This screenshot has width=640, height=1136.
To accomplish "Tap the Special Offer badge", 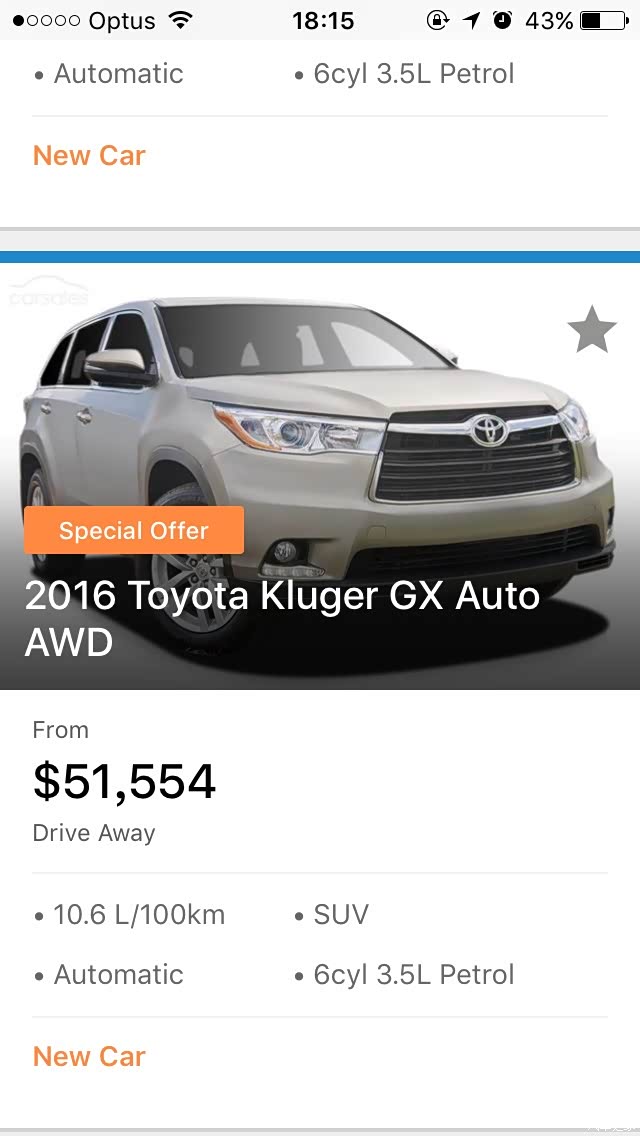I will [134, 530].
